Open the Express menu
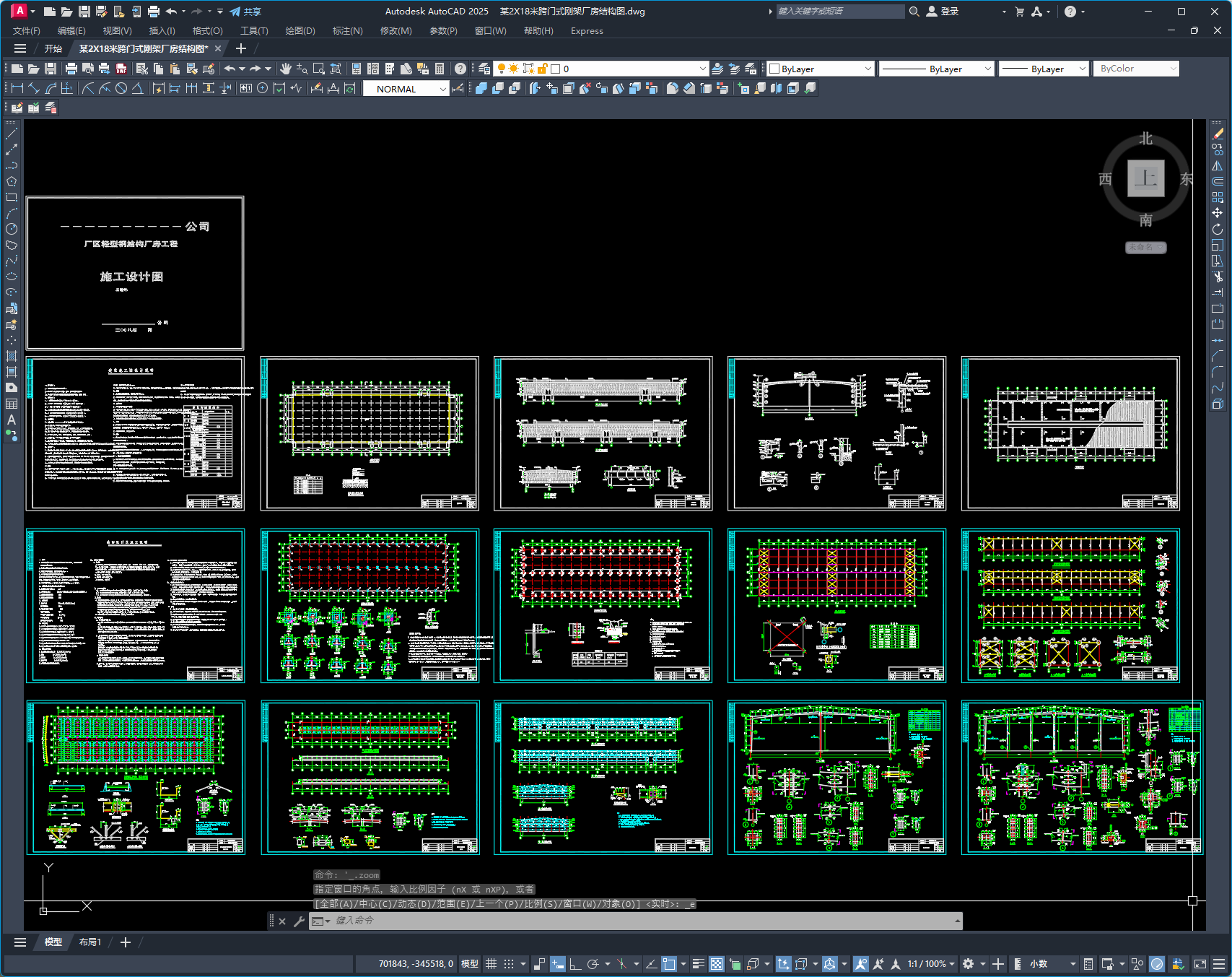The width and height of the screenshot is (1232, 977). pyautogui.click(x=587, y=31)
